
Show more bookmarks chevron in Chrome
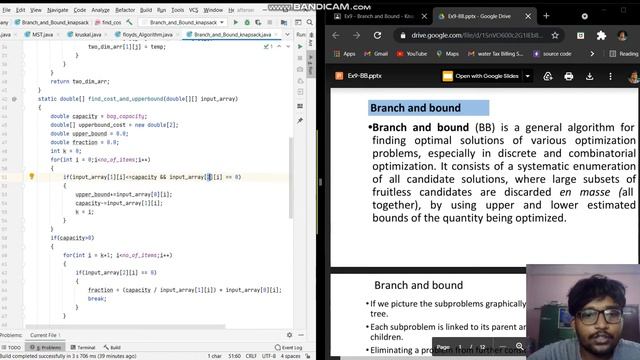click(x=592, y=53)
